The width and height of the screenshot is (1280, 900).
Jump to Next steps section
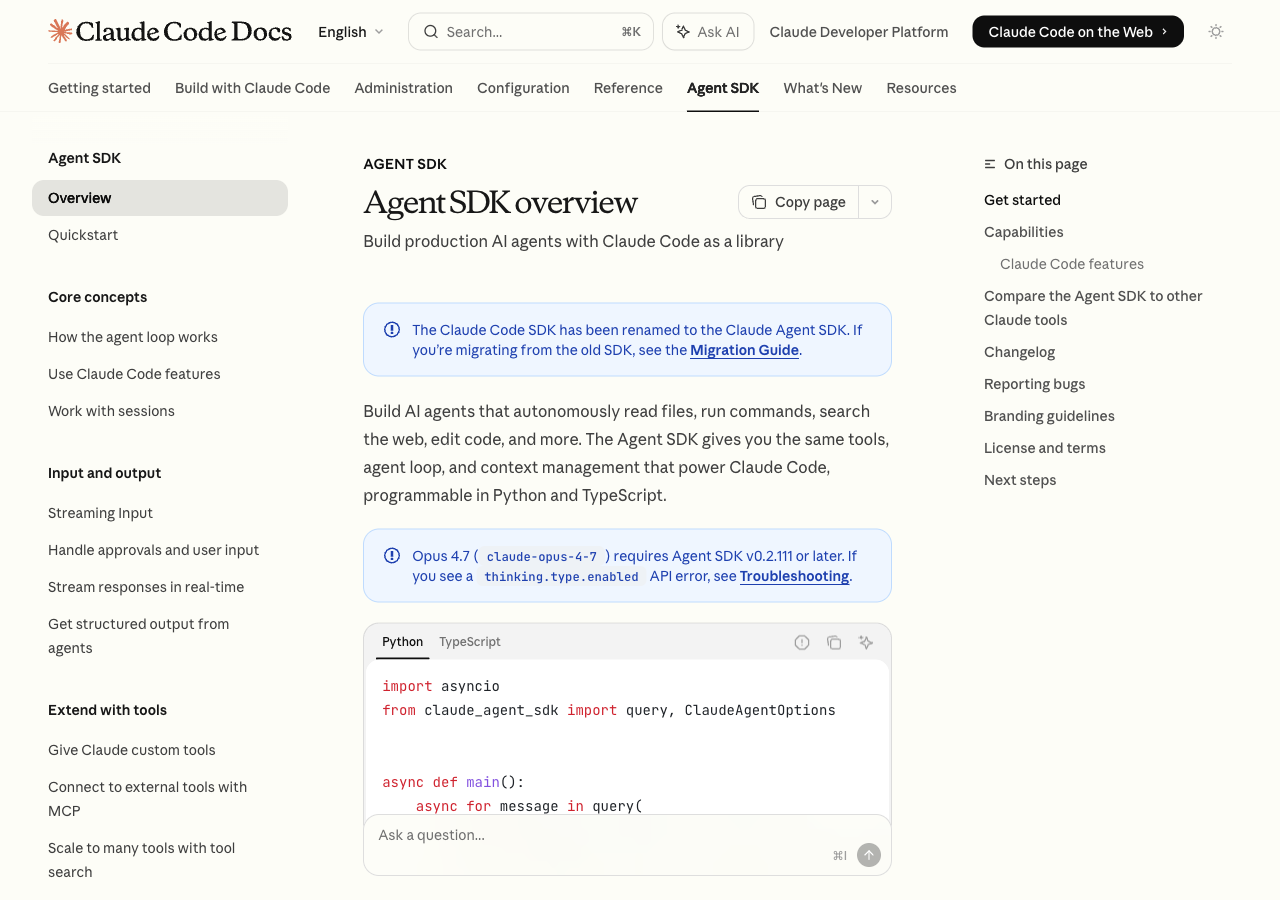[x=1020, y=480]
